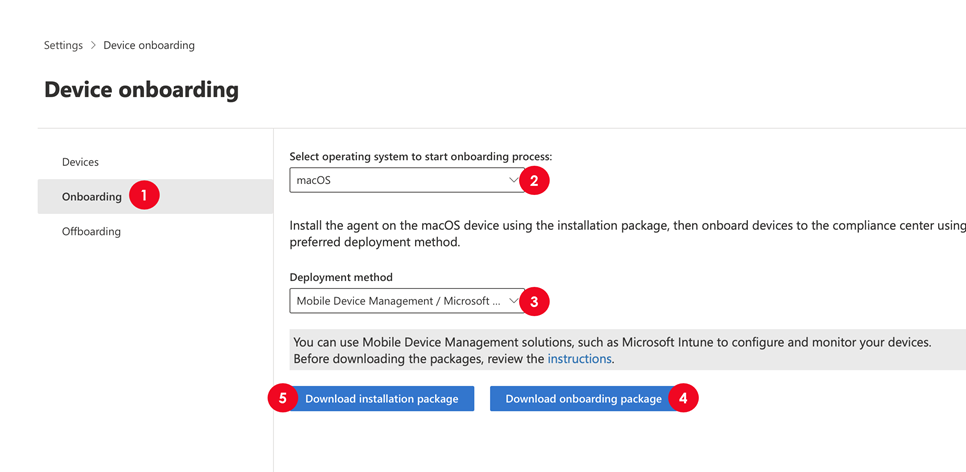Image resolution: width=966 pixels, height=472 pixels.
Task: Click Download onboarding package button
Action: [x=583, y=399]
